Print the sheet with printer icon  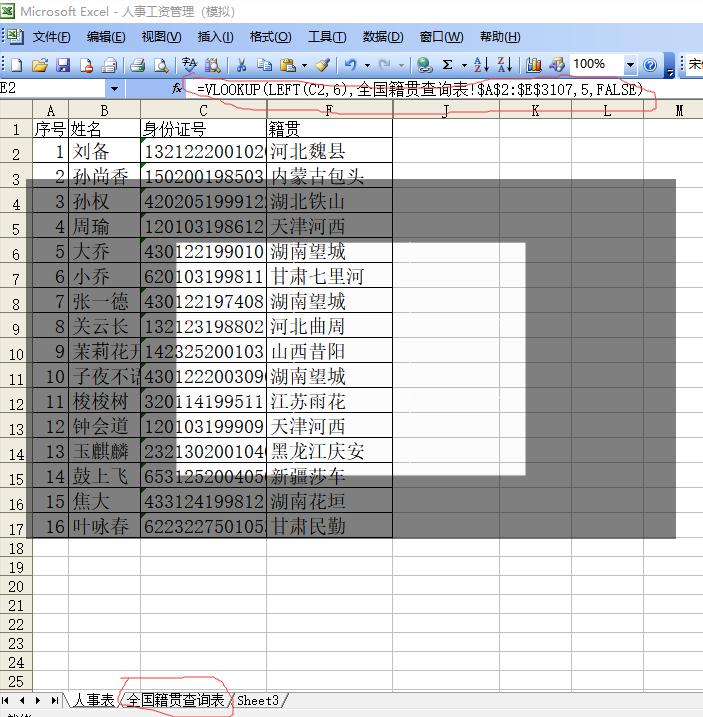[x=137, y=65]
